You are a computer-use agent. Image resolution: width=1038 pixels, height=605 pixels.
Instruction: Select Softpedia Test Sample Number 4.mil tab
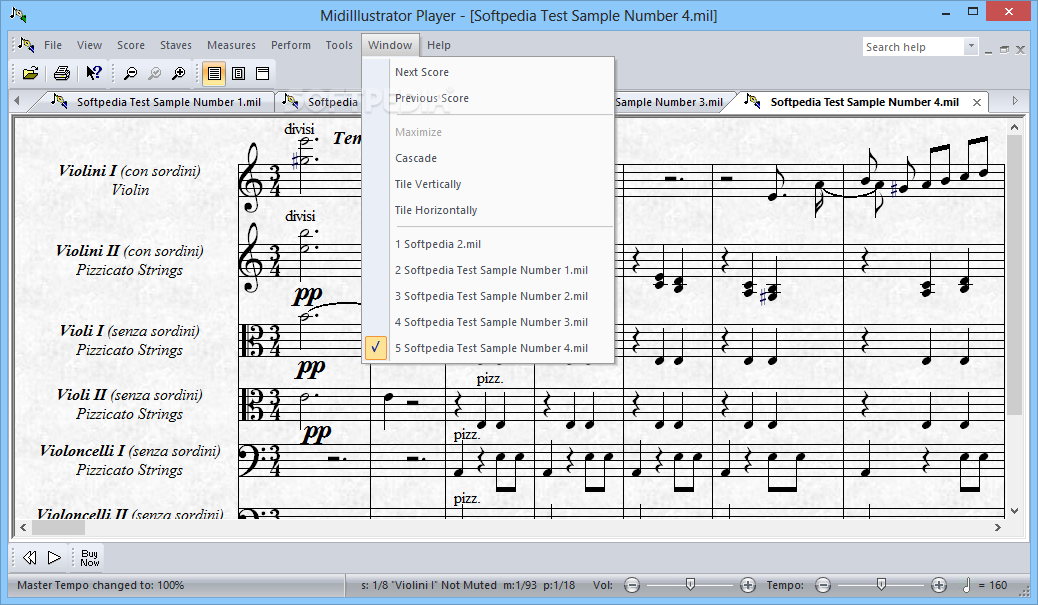pyautogui.click(x=865, y=102)
